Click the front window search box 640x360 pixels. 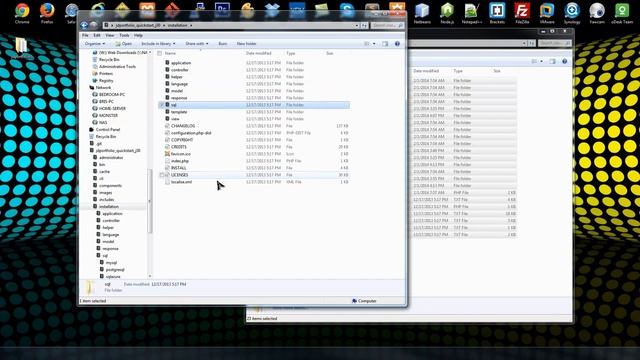(387, 25)
